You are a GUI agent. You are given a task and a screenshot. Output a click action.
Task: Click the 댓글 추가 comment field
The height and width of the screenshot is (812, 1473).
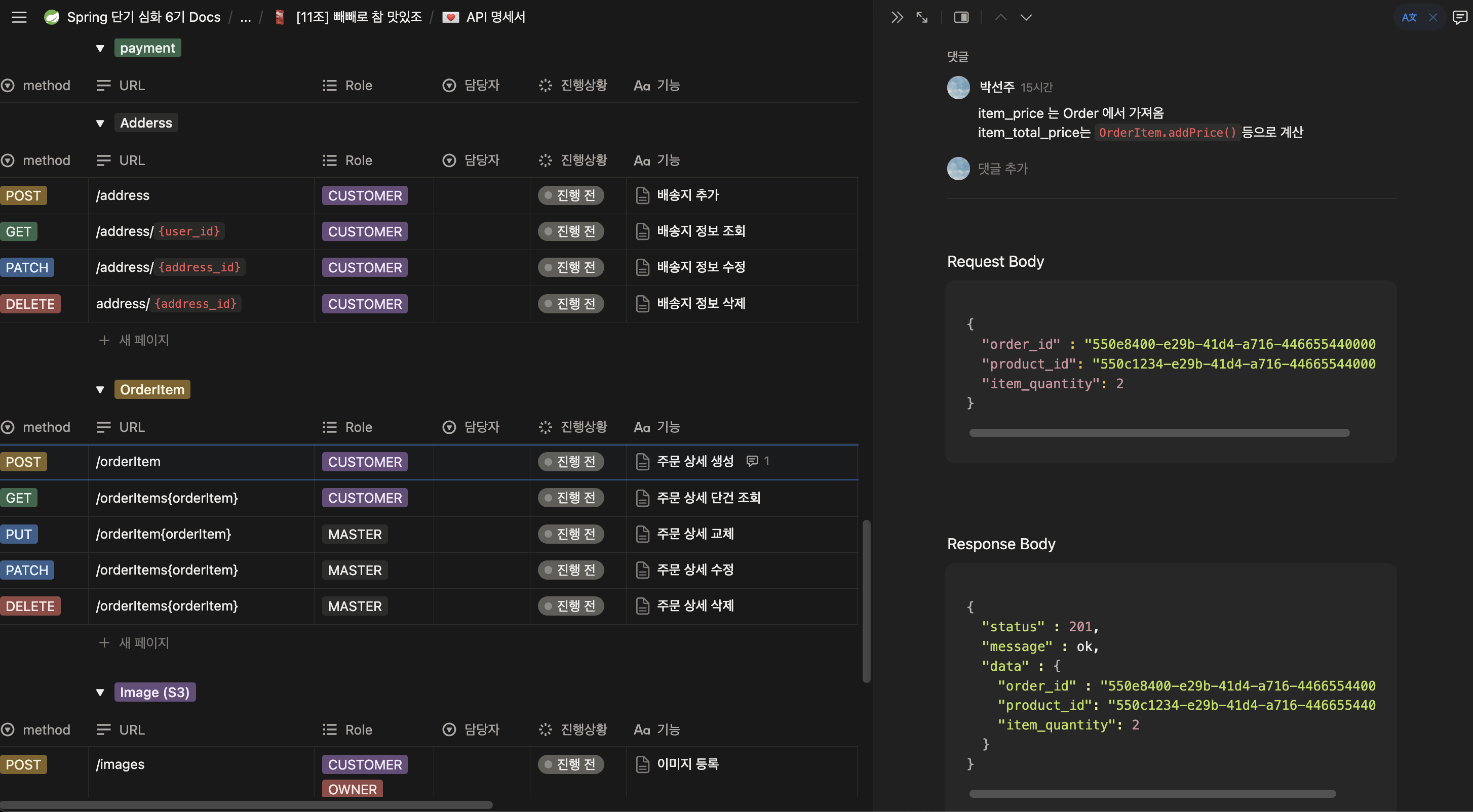click(x=1003, y=169)
